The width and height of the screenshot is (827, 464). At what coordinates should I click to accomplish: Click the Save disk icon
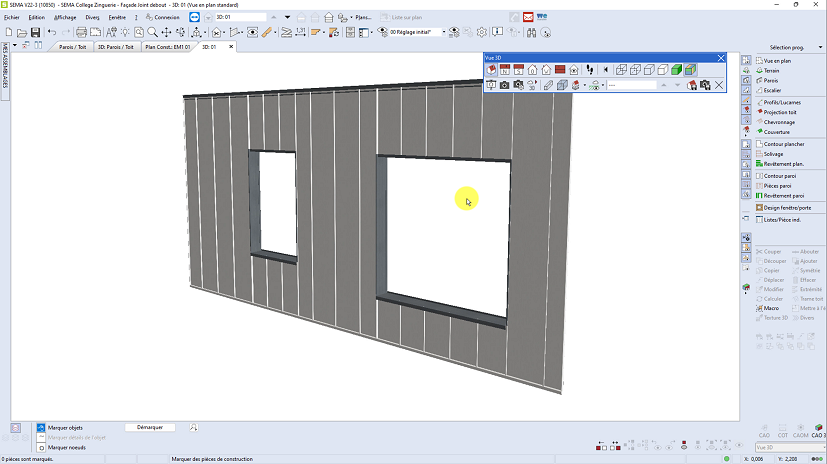tap(36, 33)
